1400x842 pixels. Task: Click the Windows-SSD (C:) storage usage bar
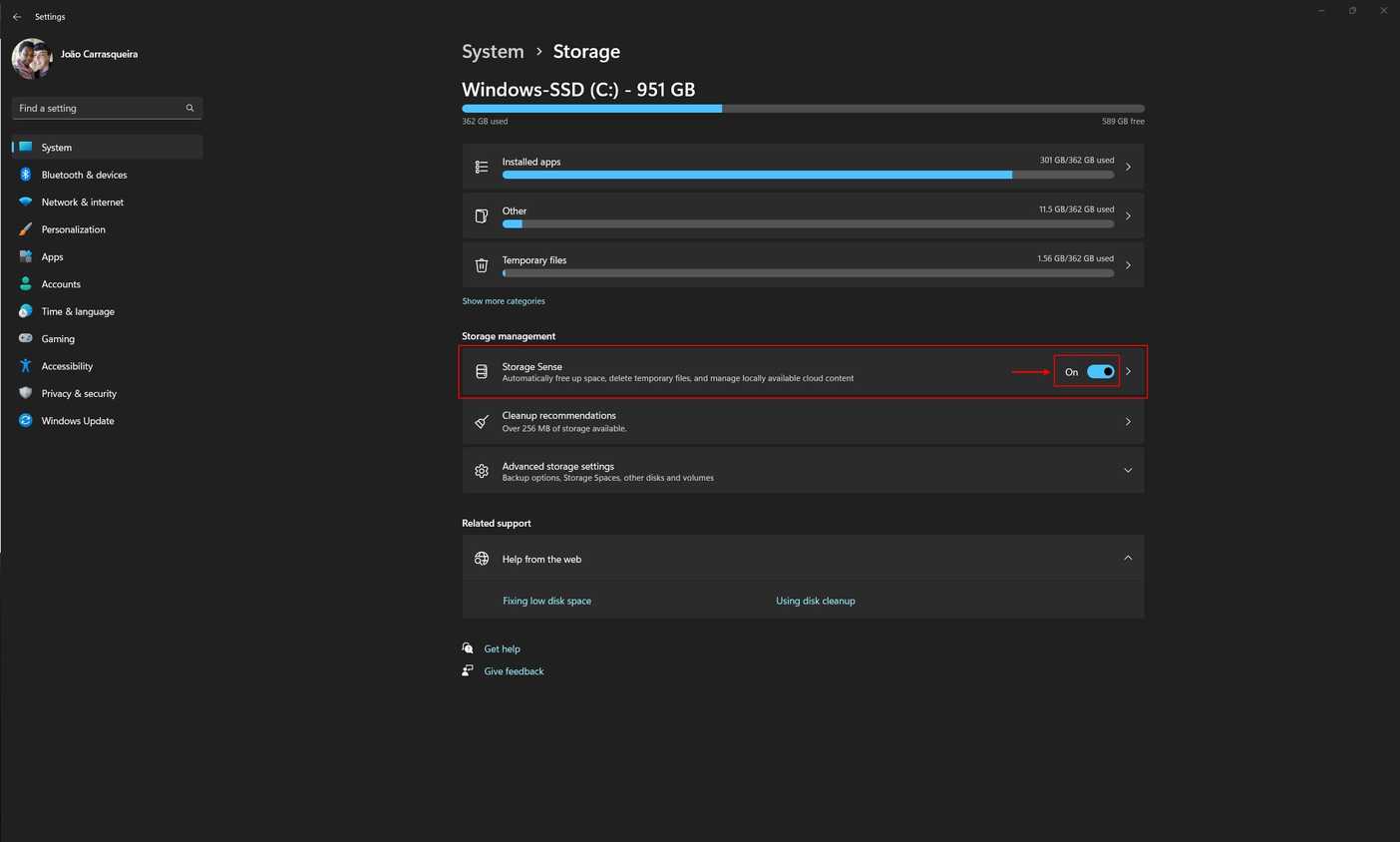[803, 109]
